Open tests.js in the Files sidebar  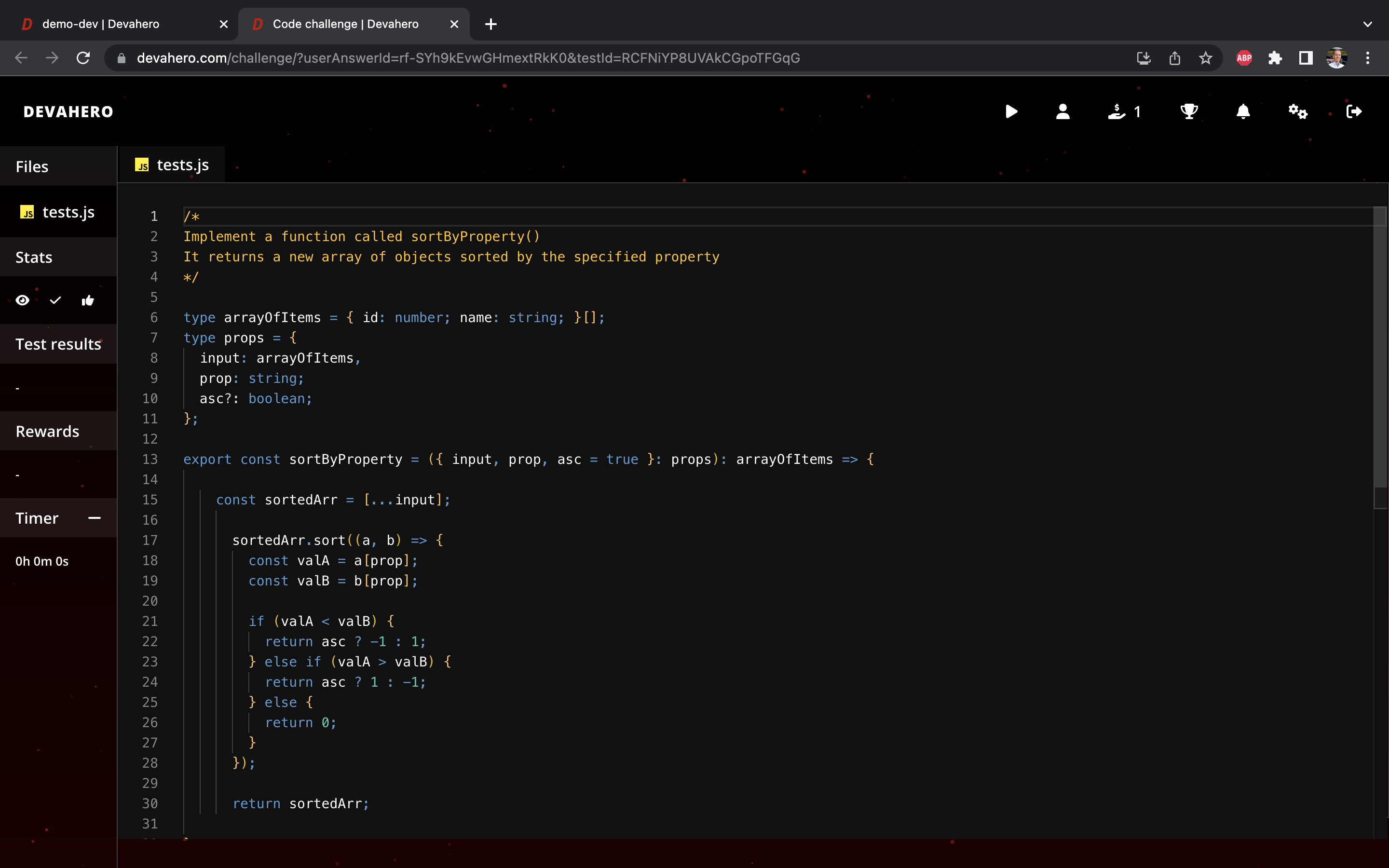(58, 212)
